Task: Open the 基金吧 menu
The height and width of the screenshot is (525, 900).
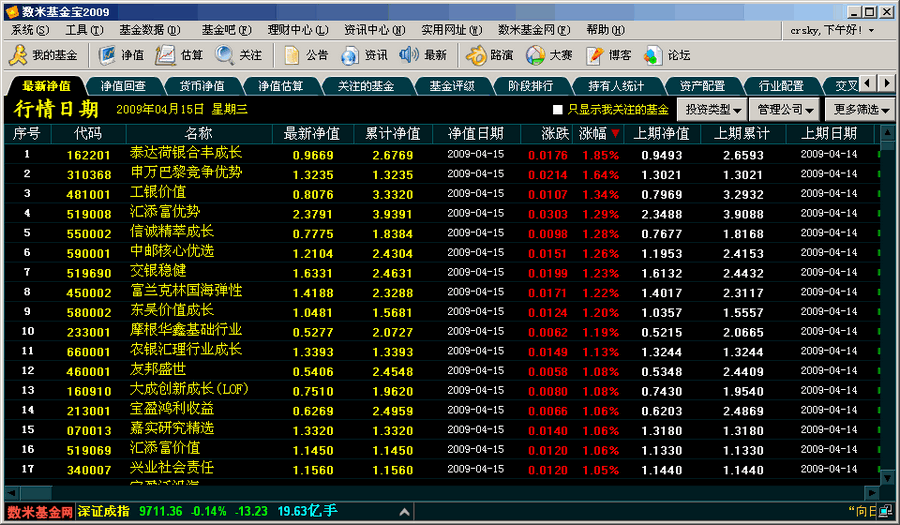Action: 226,30
